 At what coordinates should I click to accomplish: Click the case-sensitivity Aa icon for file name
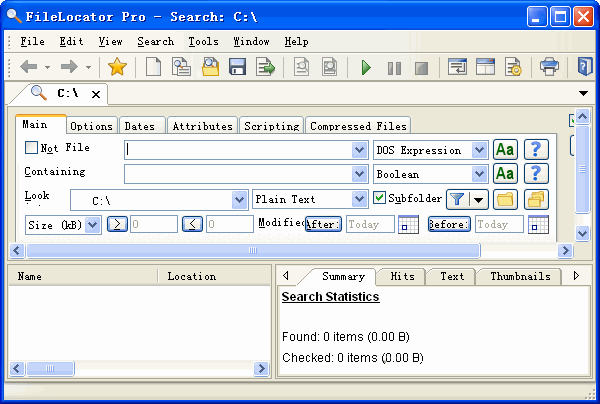pos(505,150)
